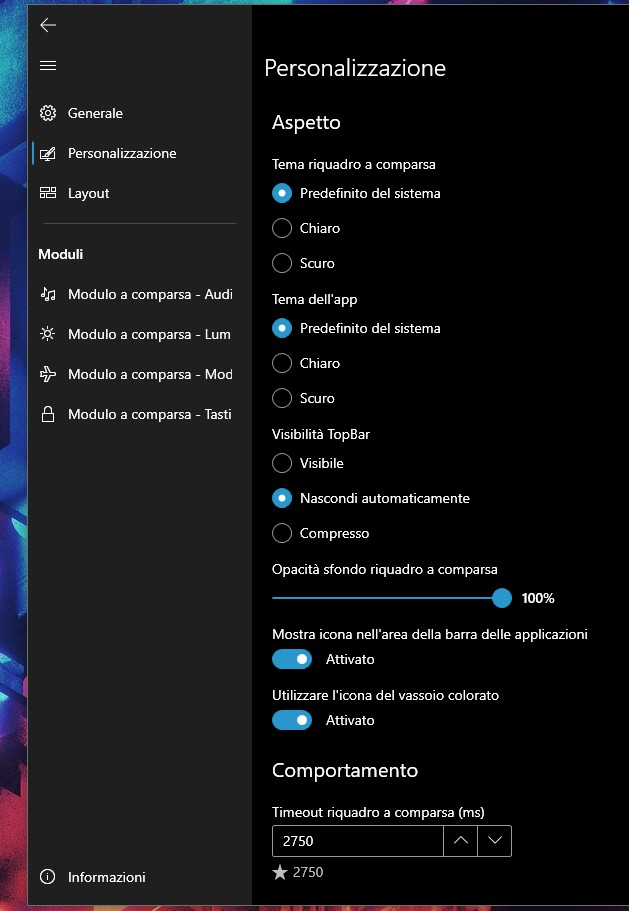Viewport: 629px width, 911px height.
Task: Click the star default value icon
Action: pos(280,871)
